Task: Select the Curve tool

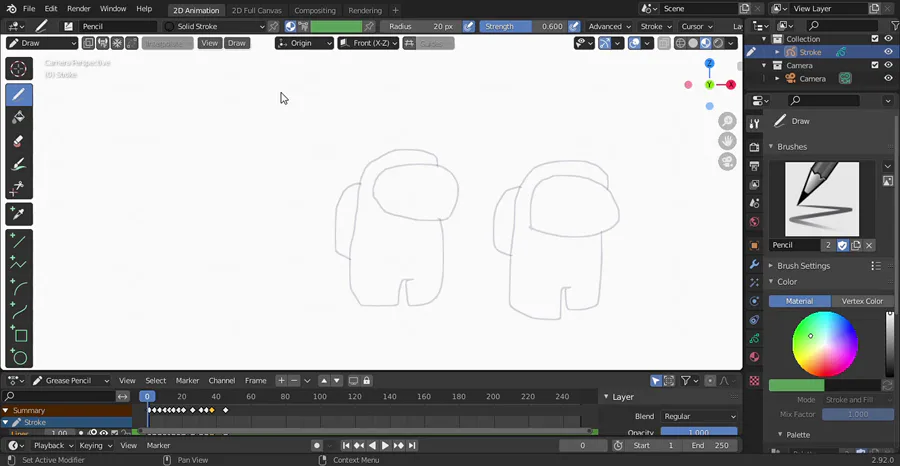Action: tap(19, 311)
